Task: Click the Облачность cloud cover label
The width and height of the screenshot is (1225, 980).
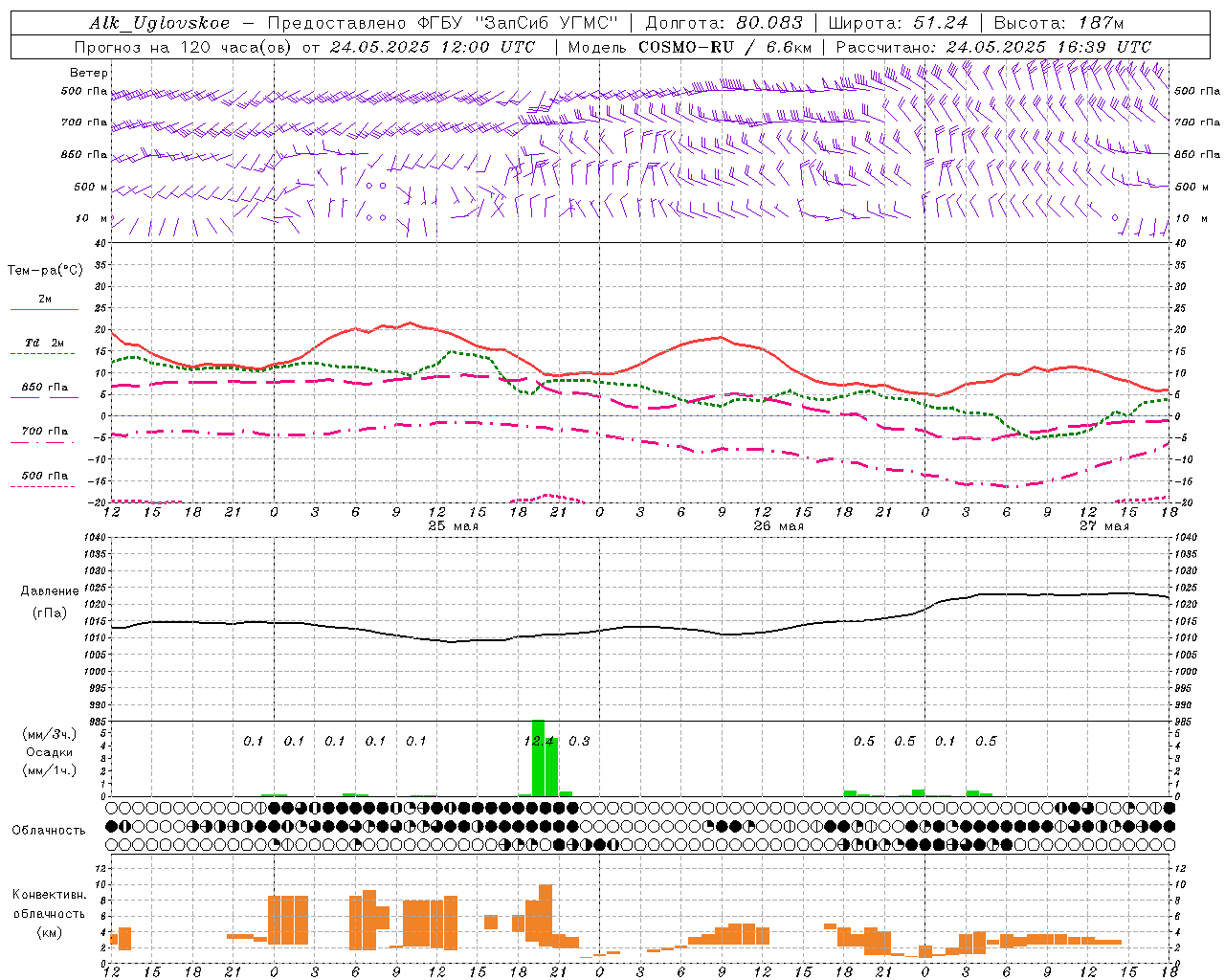Action: [49, 831]
